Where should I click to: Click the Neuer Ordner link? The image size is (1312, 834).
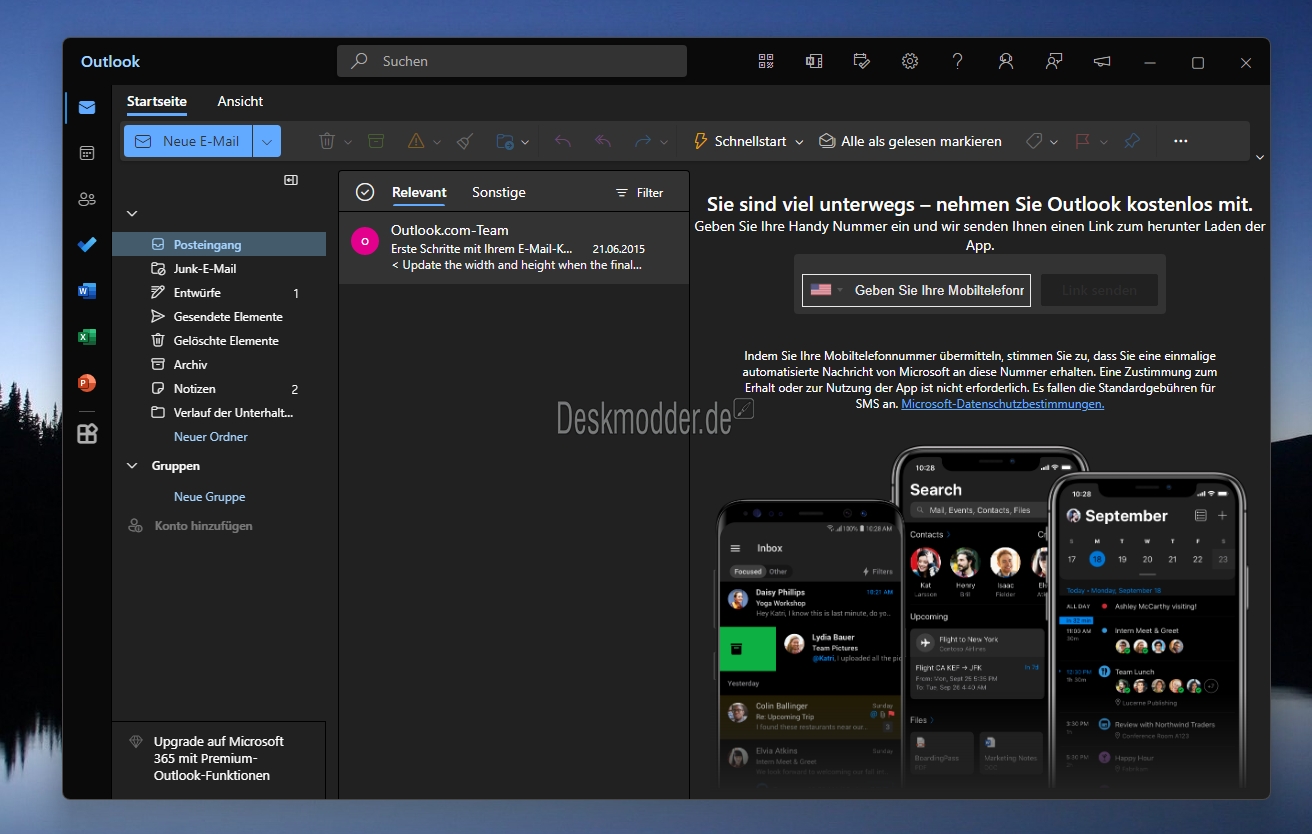(x=211, y=437)
